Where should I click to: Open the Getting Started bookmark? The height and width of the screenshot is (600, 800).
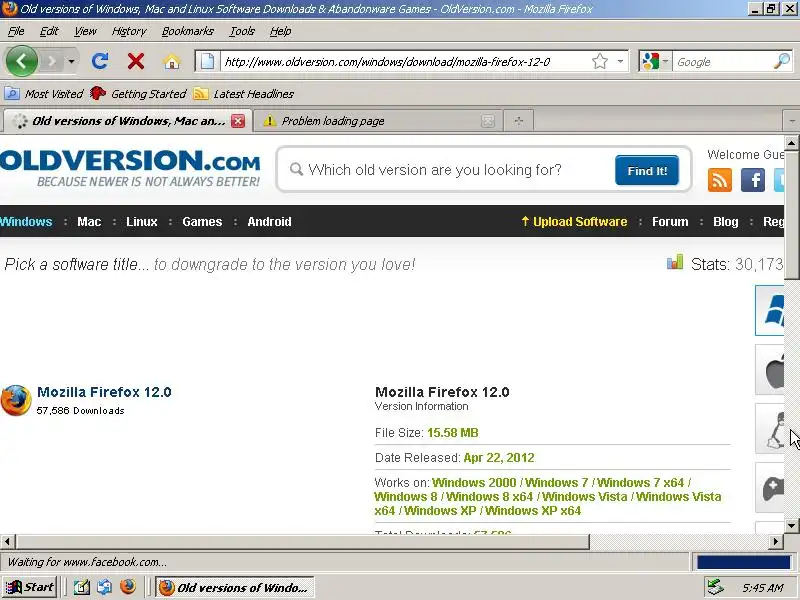click(x=139, y=94)
